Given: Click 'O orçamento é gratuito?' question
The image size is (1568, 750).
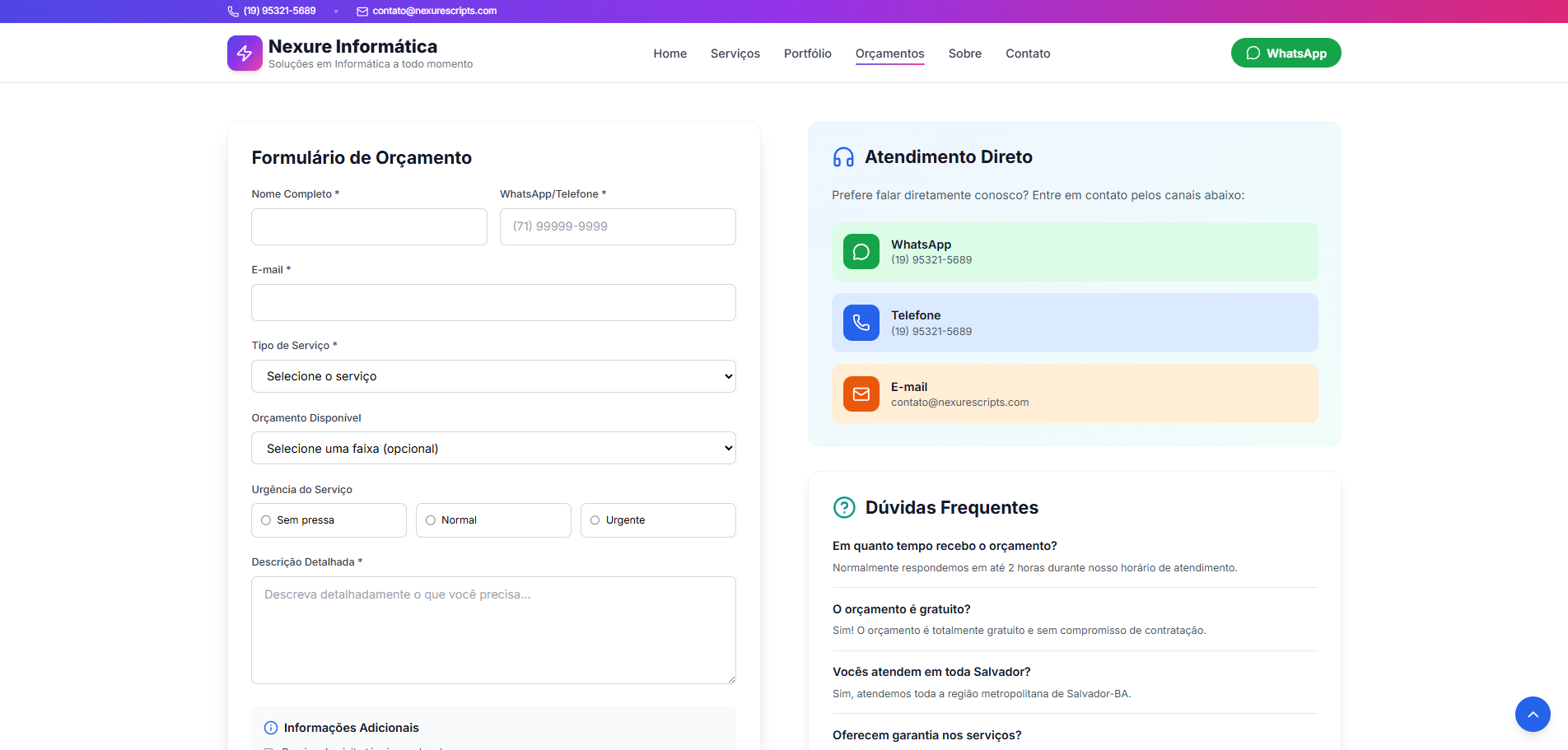Looking at the screenshot, I should point(902,609).
